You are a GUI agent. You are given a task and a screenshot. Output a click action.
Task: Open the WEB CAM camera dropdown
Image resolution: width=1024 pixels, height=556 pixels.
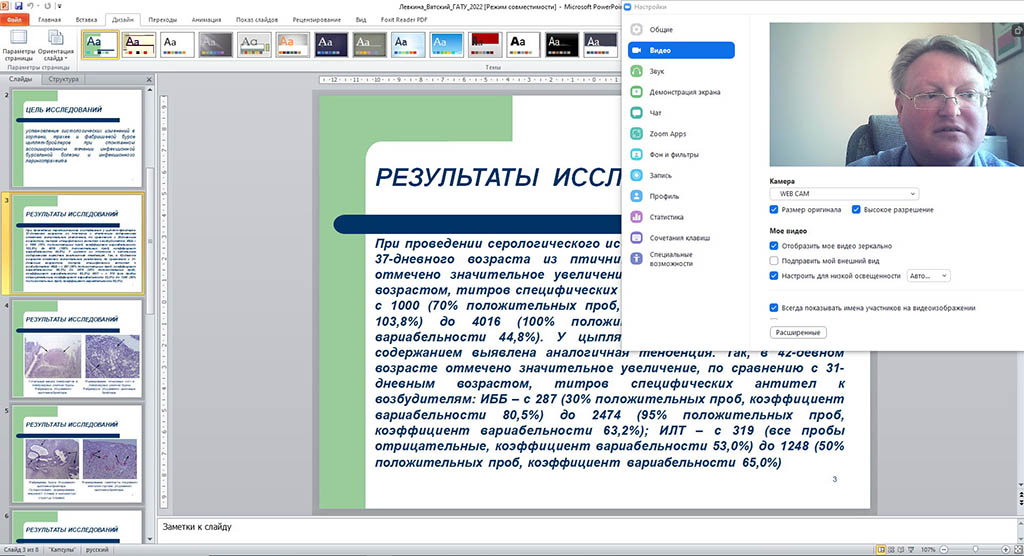(844, 194)
